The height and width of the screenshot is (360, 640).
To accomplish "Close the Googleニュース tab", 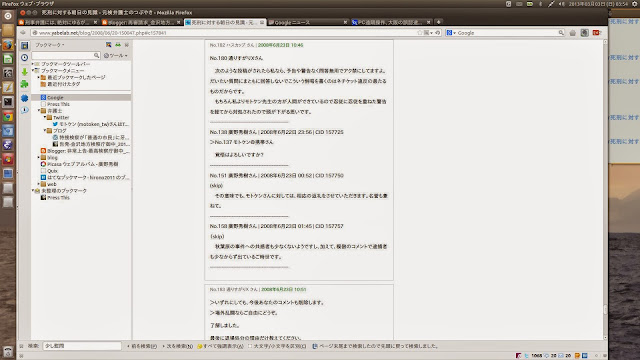I will [345, 22].
